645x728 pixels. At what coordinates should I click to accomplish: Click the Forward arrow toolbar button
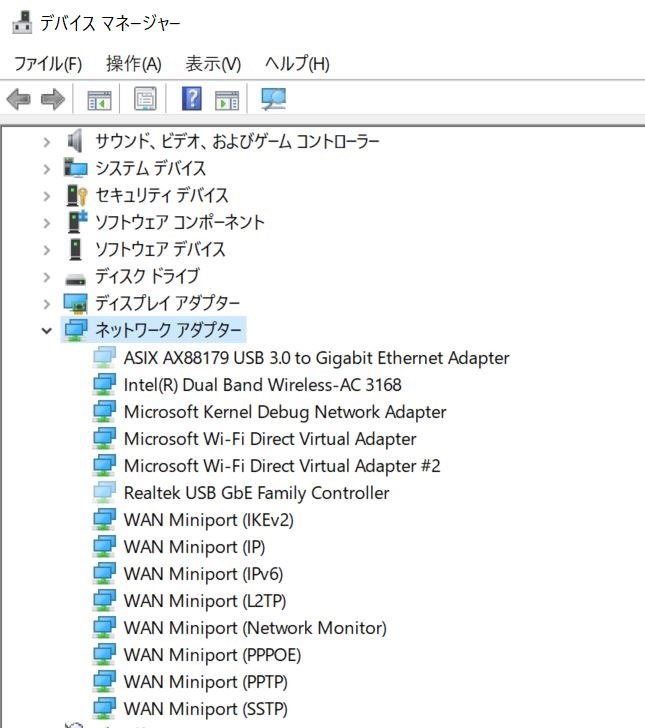(52, 99)
